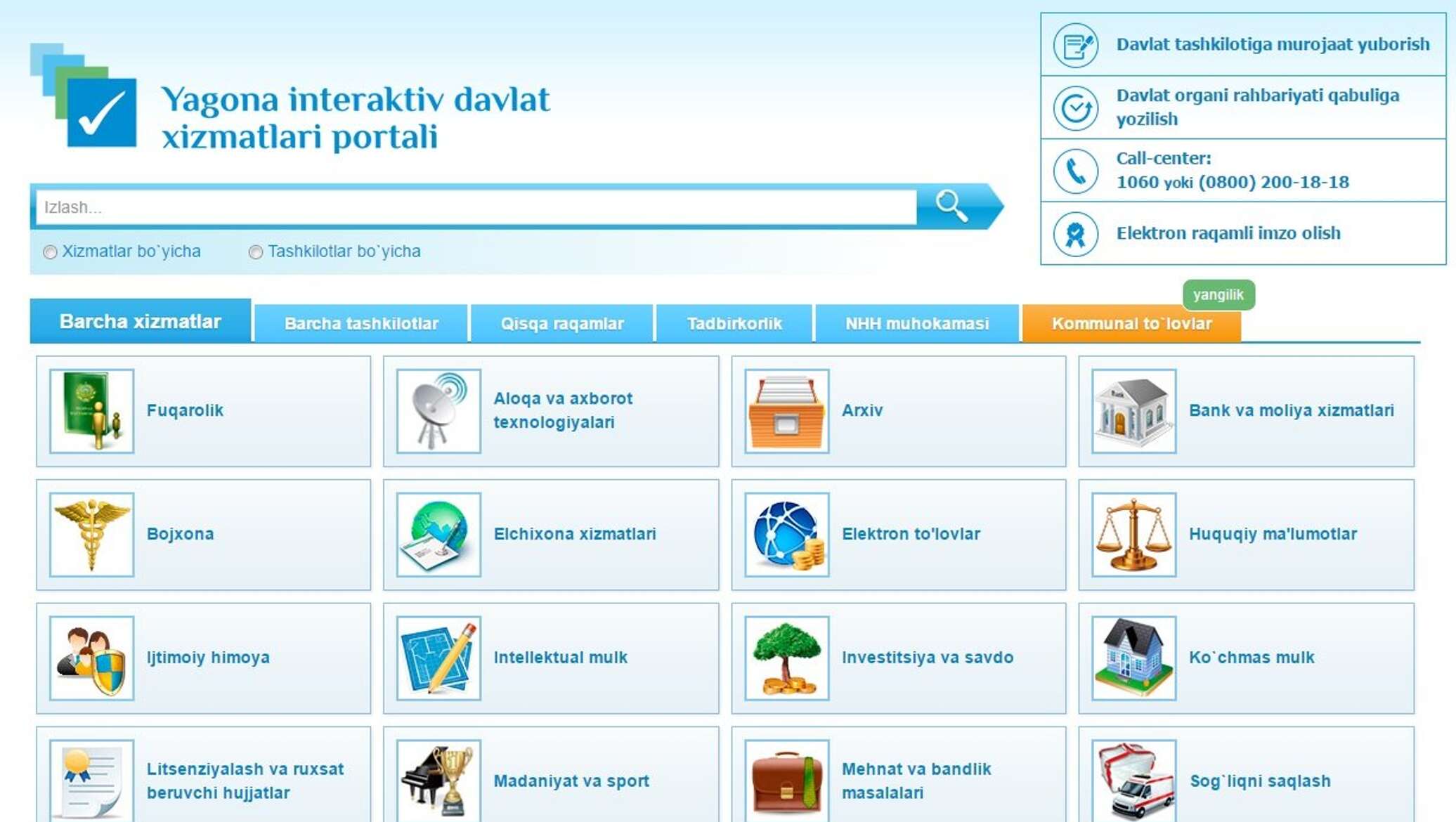The image size is (1456, 822).
Task: Open the Fuqarolik passport icon
Action: tap(91, 411)
